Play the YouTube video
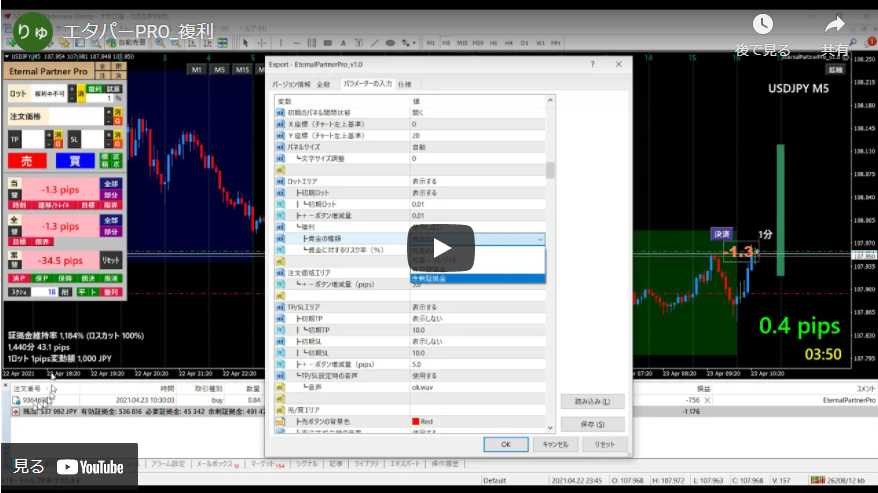Image resolution: width=878 pixels, height=493 pixels. tap(441, 248)
